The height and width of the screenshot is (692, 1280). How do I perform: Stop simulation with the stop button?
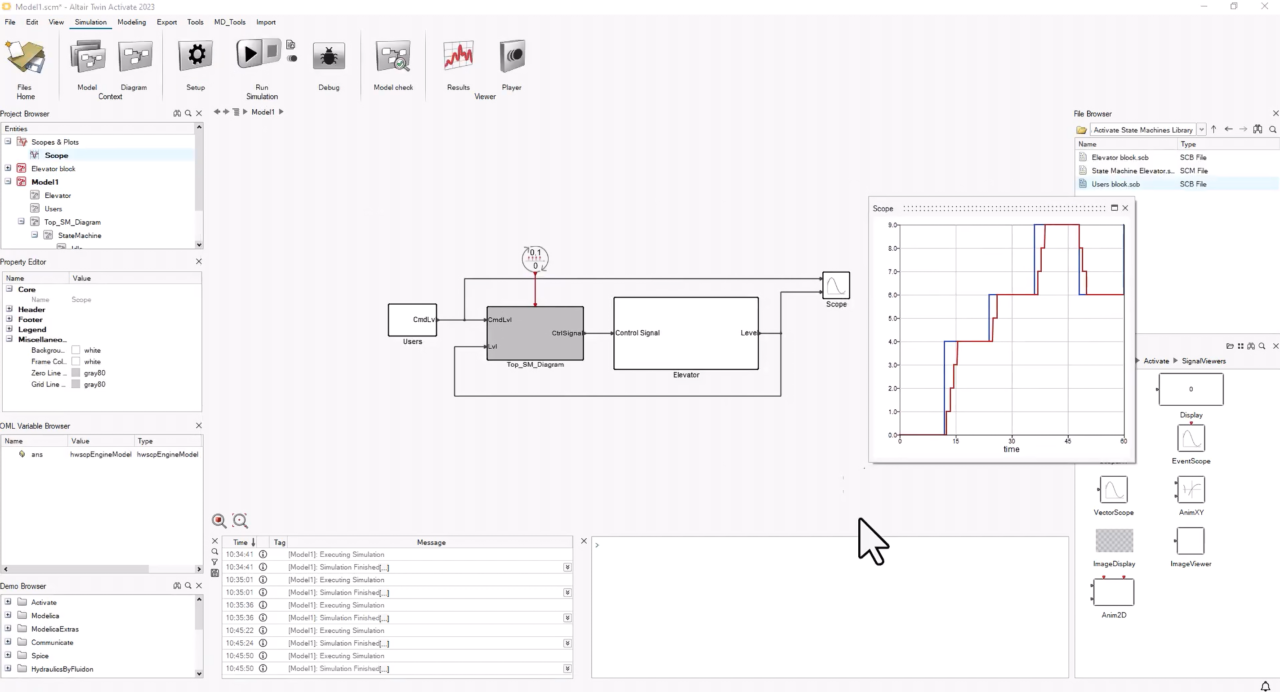pos(271,53)
